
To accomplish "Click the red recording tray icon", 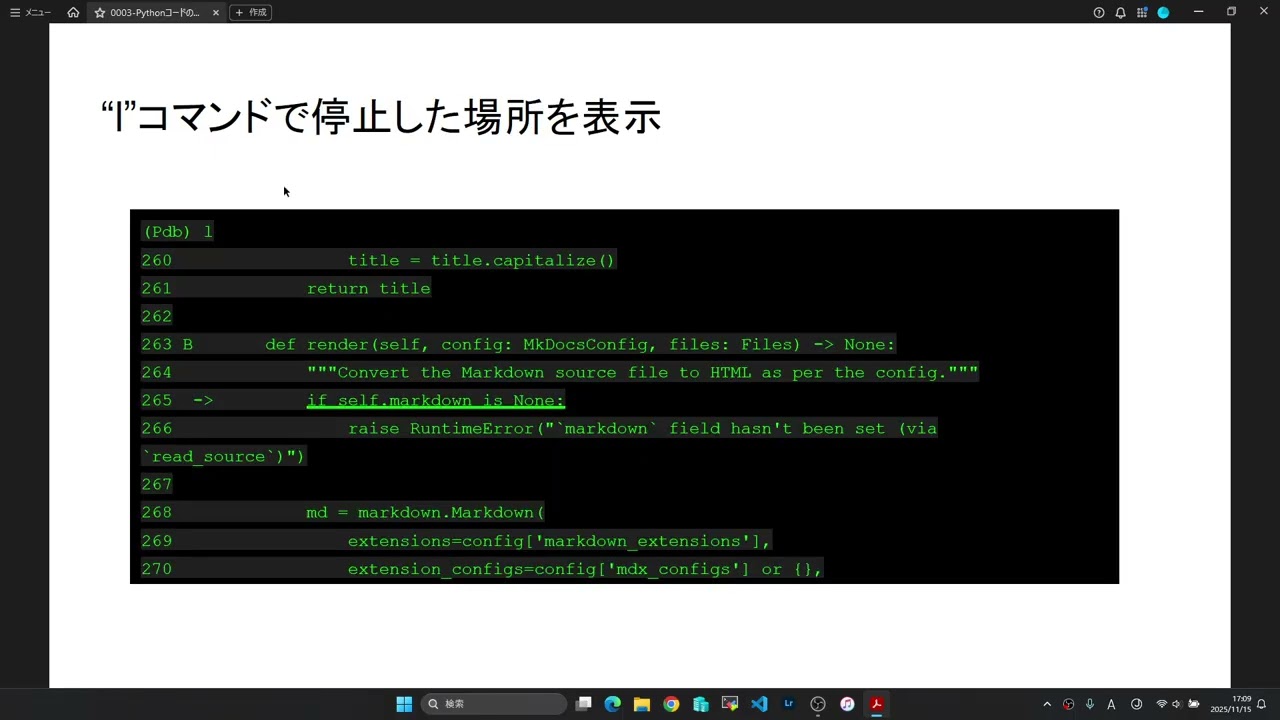I will point(1069,704).
